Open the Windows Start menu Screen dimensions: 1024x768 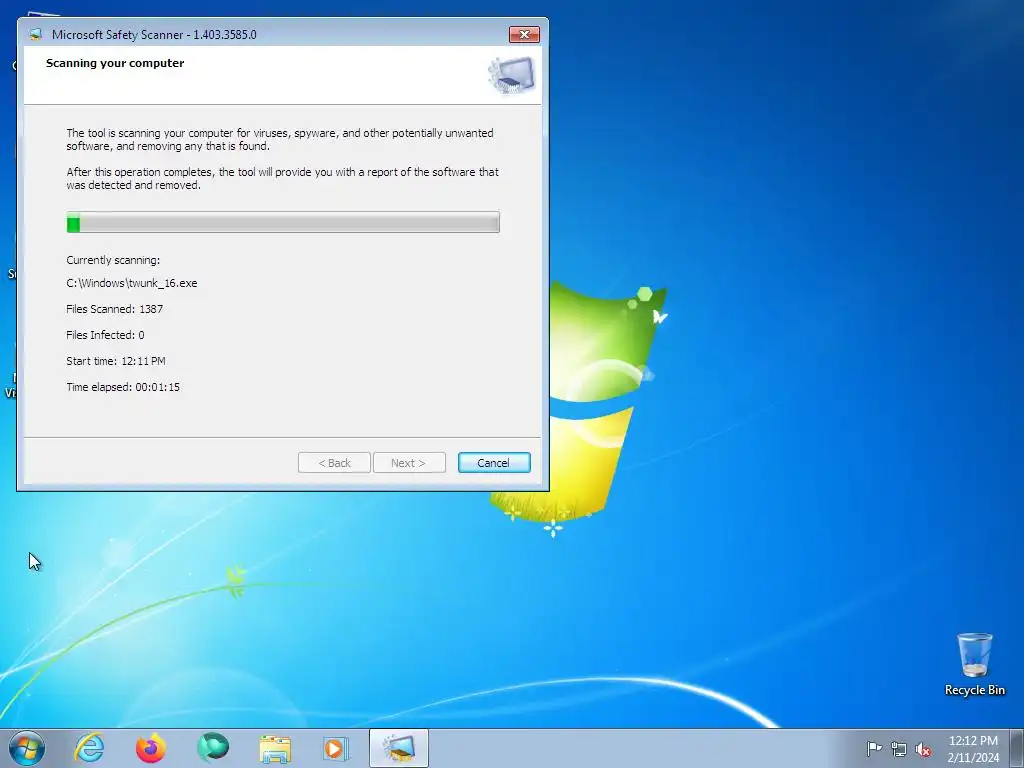(27, 748)
